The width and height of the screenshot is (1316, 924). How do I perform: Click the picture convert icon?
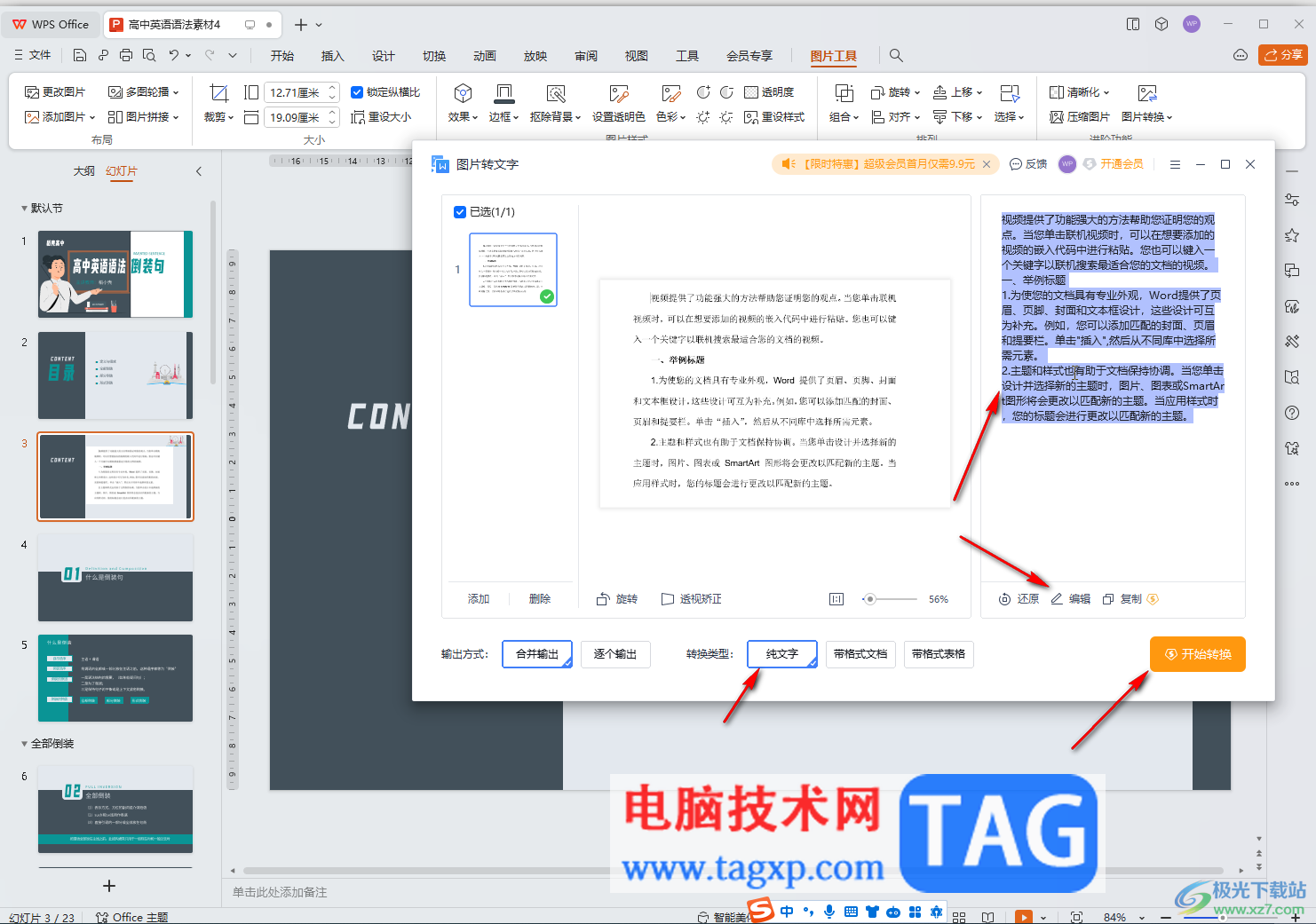(1147, 93)
